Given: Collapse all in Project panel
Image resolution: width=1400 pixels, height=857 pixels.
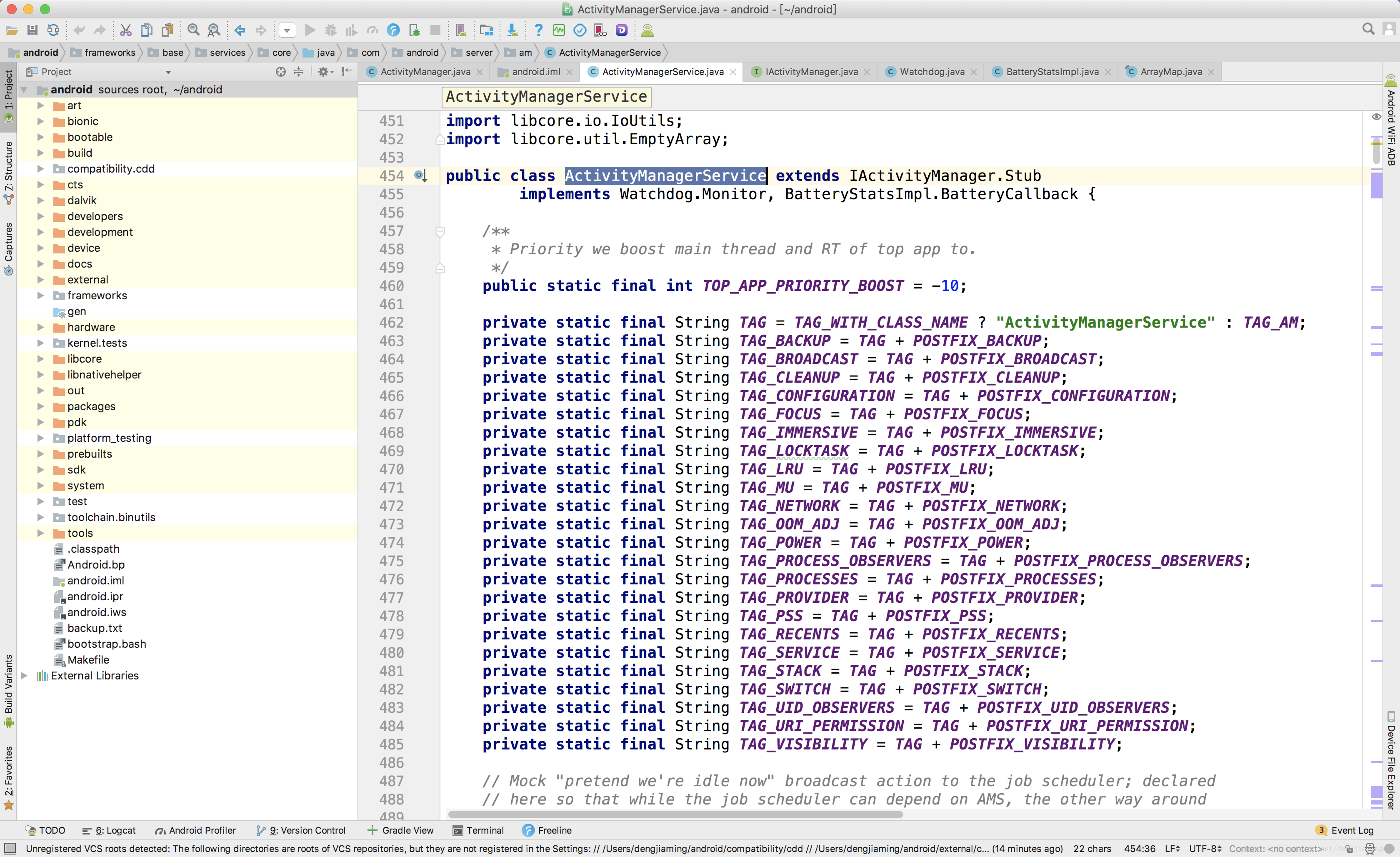Looking at the screenshot, I should click(299, 72).
